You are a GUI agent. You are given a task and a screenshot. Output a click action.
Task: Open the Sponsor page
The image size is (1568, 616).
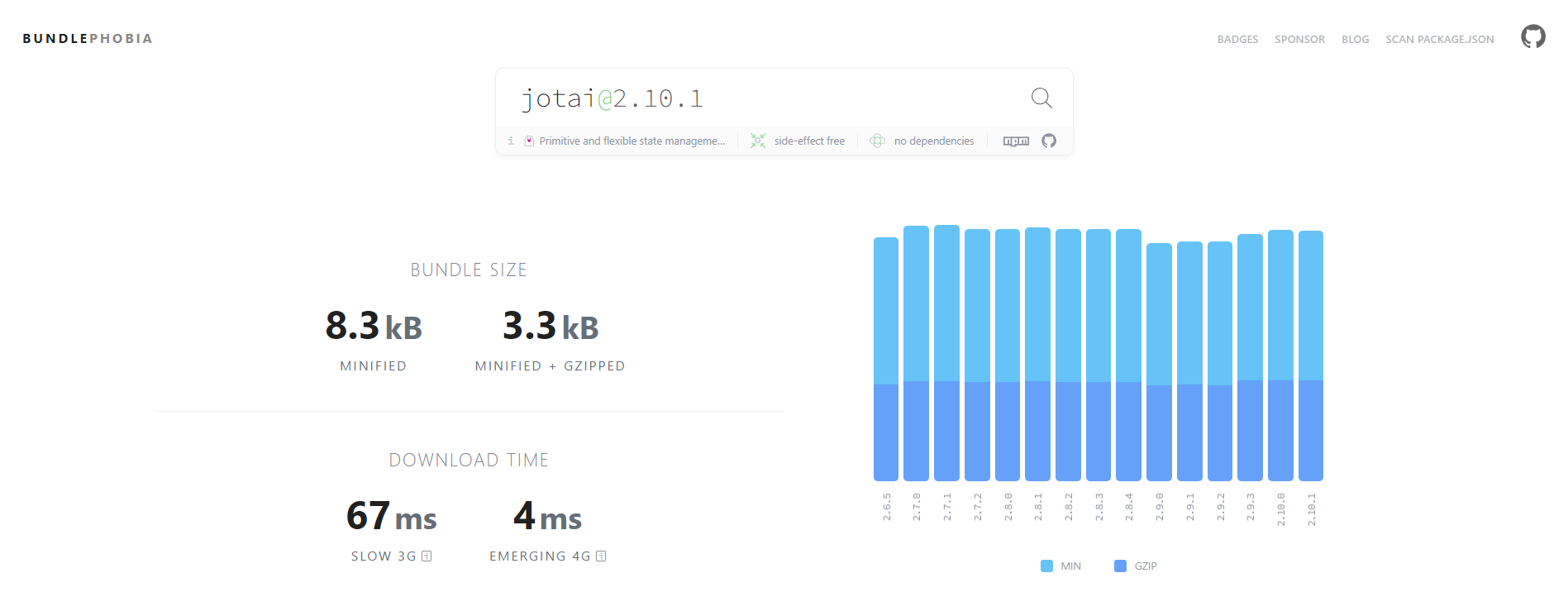(1299, 40)
